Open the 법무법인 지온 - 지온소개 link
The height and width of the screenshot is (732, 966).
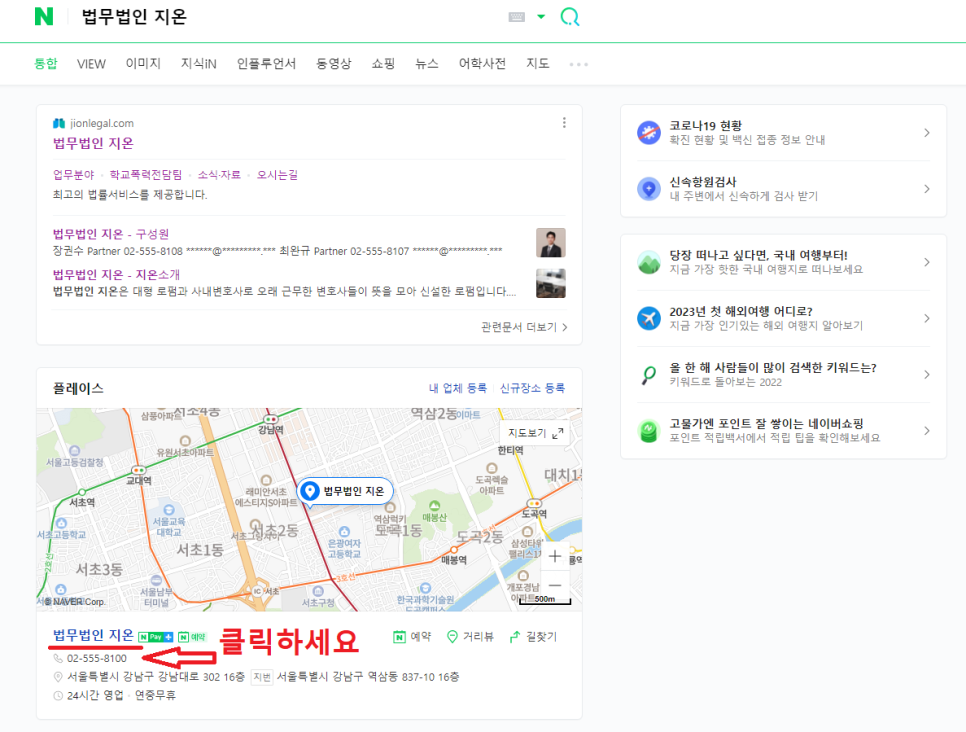[x=116, y=274]
